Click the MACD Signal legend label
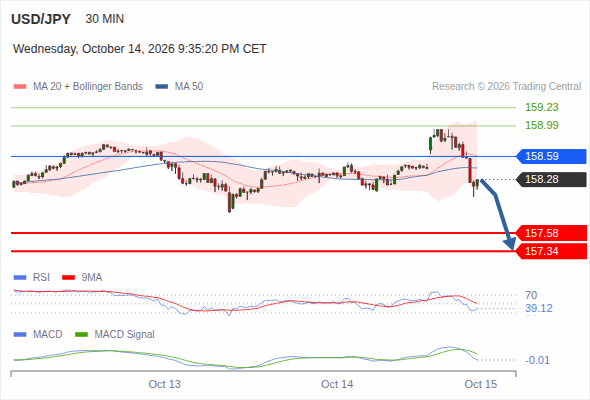This screenshot has height=400, width=590. (x=125, y=335)
